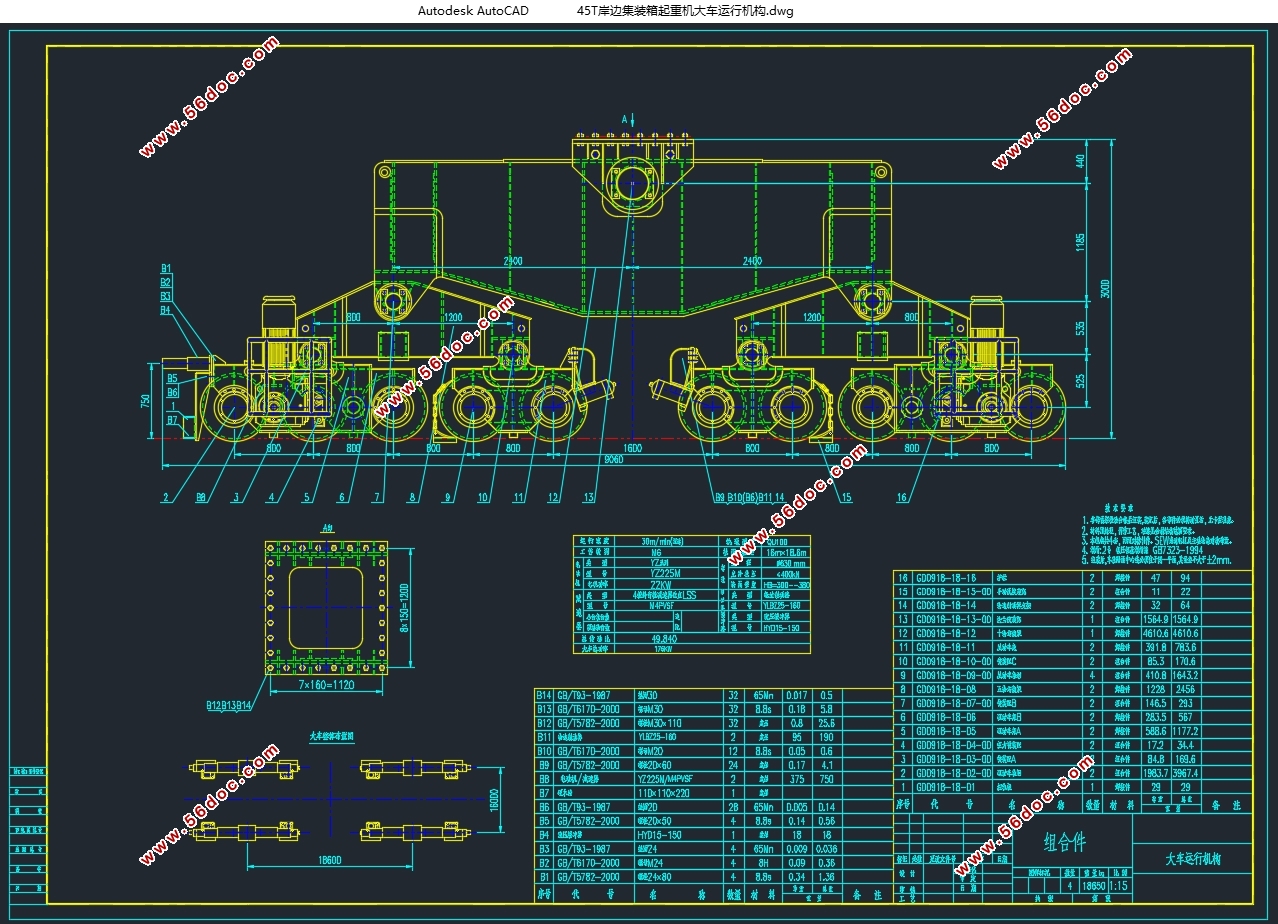Viewport: 1278px width, 924px height.
Task: Click the 9060 overall length dimension
Action: click(614, 461)
